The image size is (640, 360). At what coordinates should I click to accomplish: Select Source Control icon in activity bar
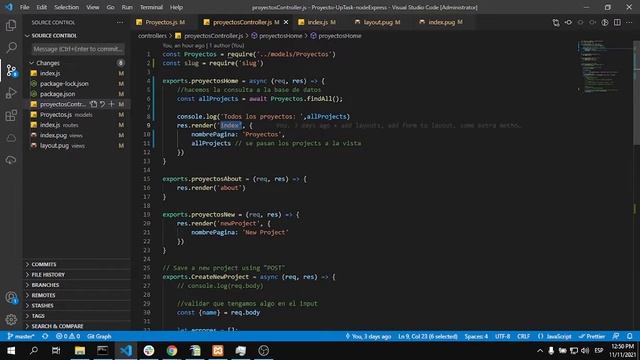(11, 71)
